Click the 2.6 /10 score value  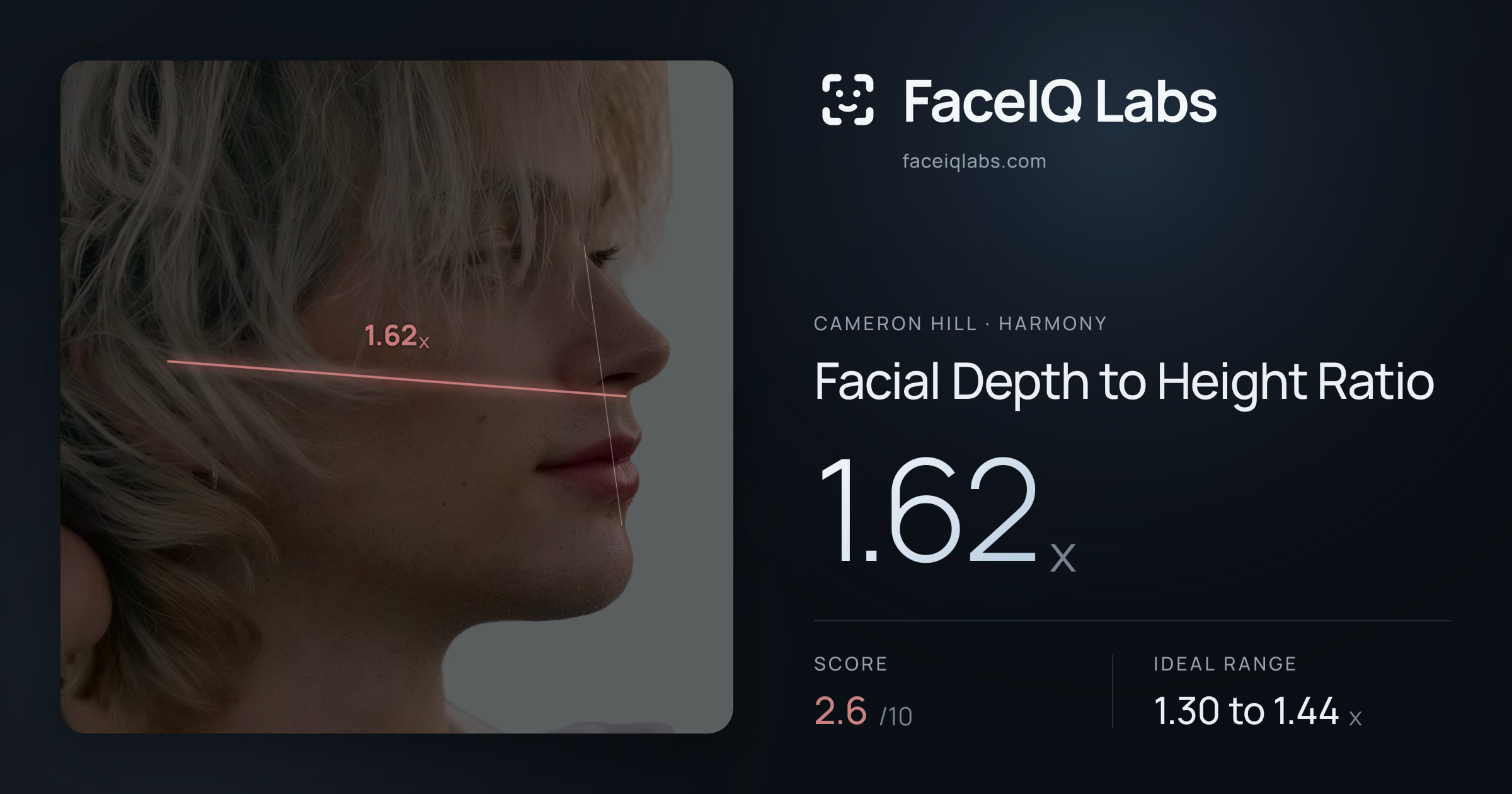tap(863, 711)
